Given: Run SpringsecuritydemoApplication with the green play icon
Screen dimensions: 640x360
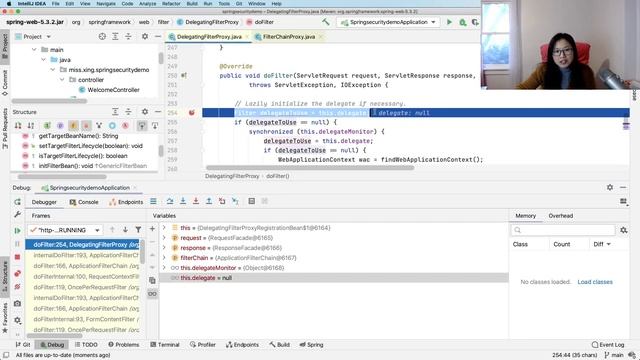Looking at the screenshot, I should click(449, 22).
